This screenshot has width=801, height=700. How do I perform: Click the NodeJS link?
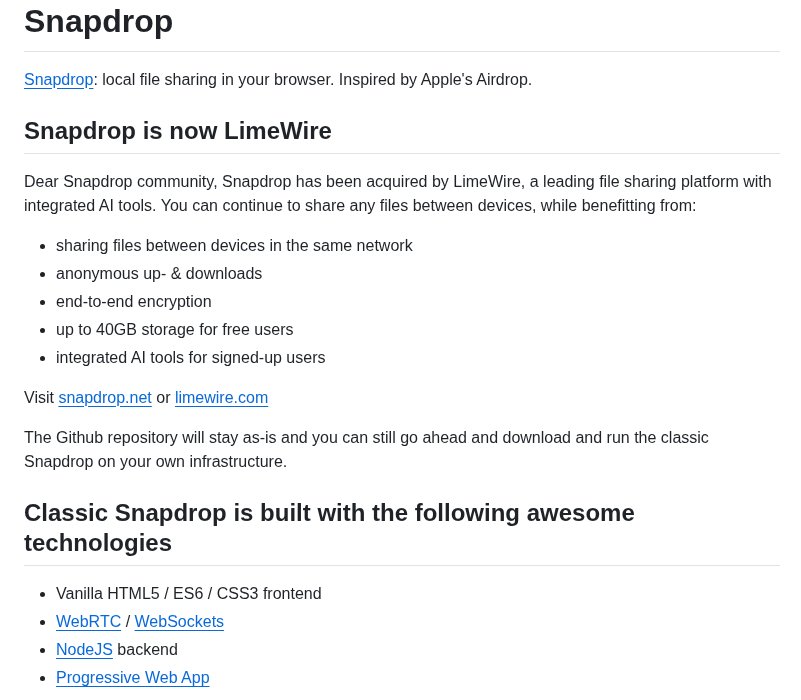coord(84,649)
